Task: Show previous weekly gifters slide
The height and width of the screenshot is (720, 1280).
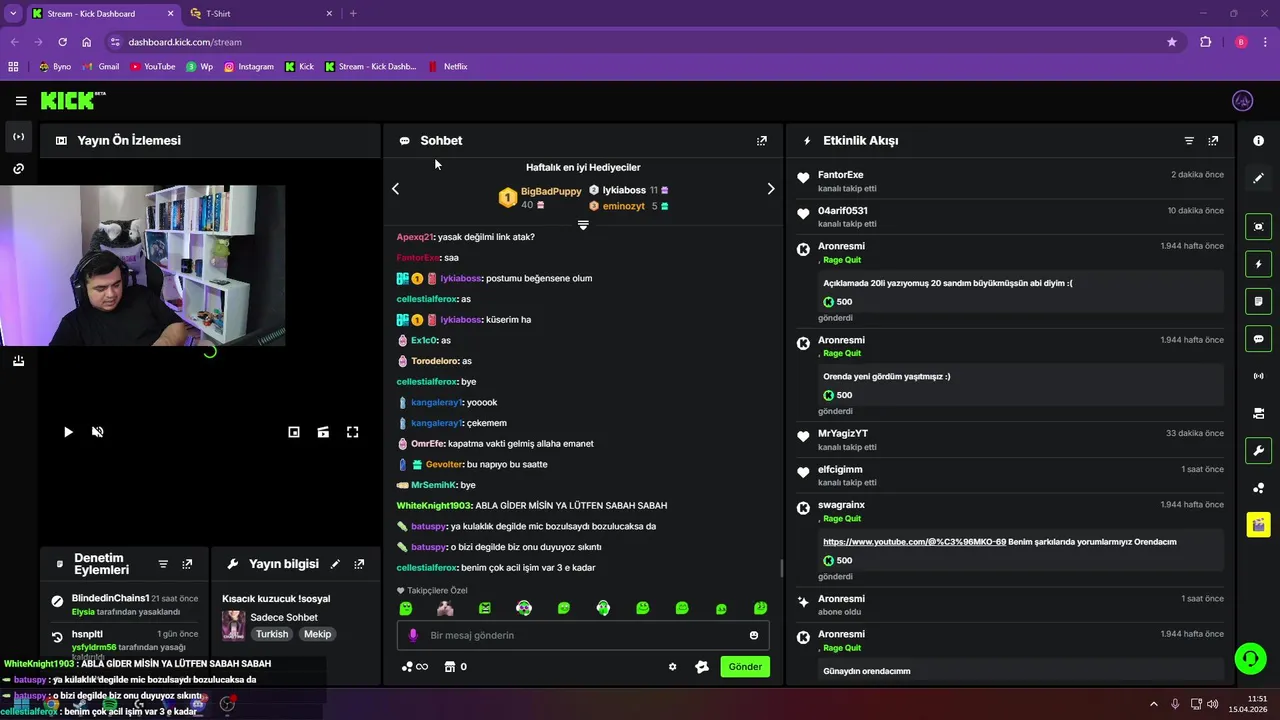Action: pos(395,188)
